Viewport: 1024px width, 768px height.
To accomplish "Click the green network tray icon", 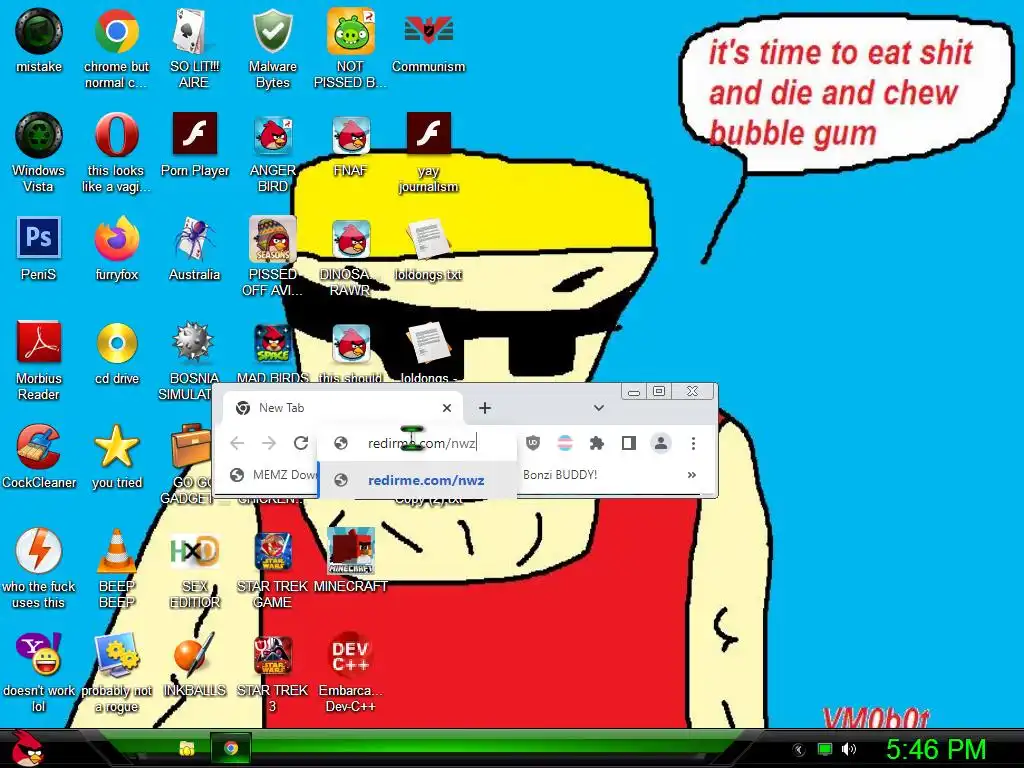I will (825, 749).
